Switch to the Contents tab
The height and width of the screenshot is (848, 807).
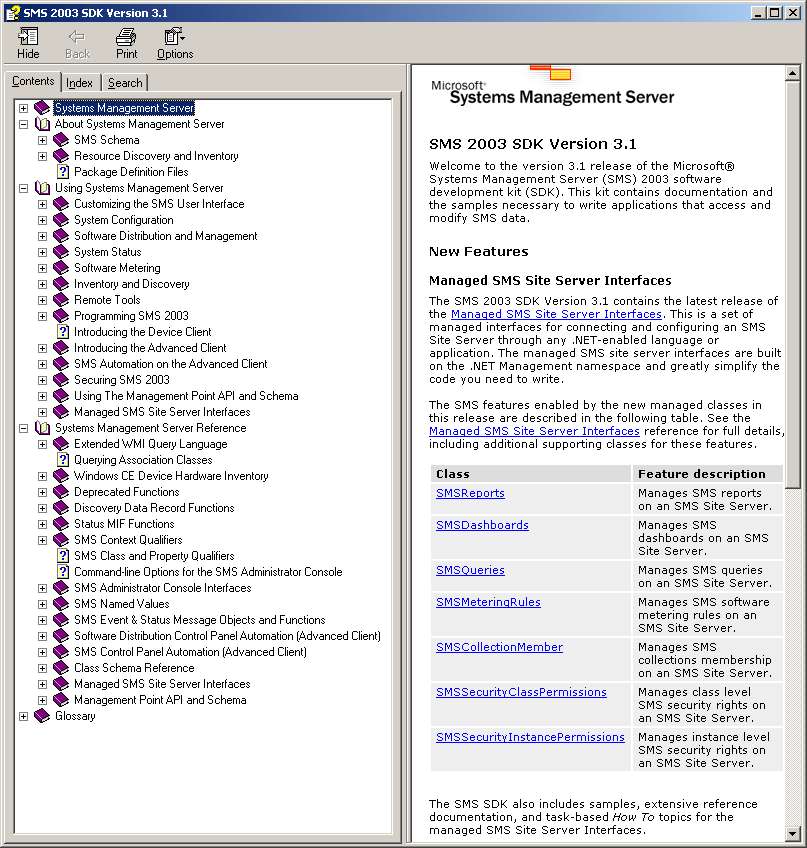click(33, 81)
